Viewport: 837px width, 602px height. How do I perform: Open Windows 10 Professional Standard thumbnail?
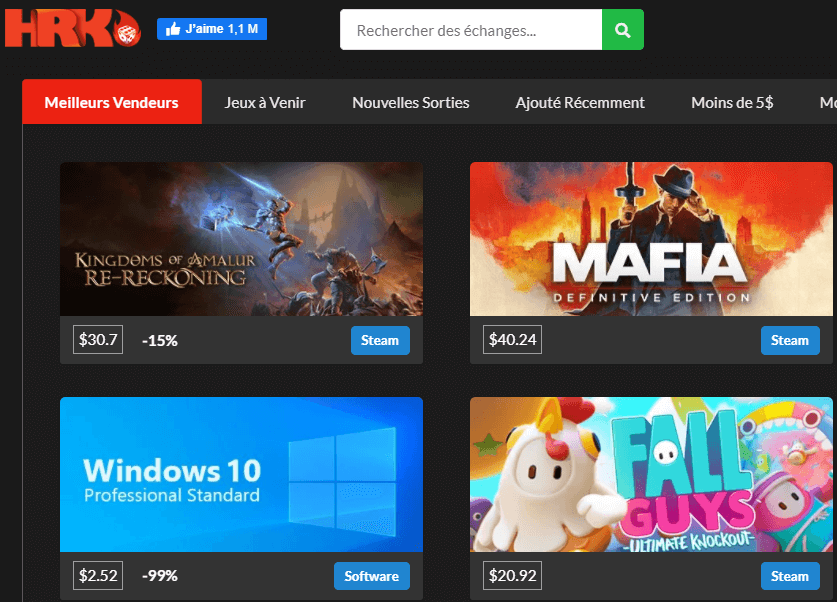tap(241, 474)
